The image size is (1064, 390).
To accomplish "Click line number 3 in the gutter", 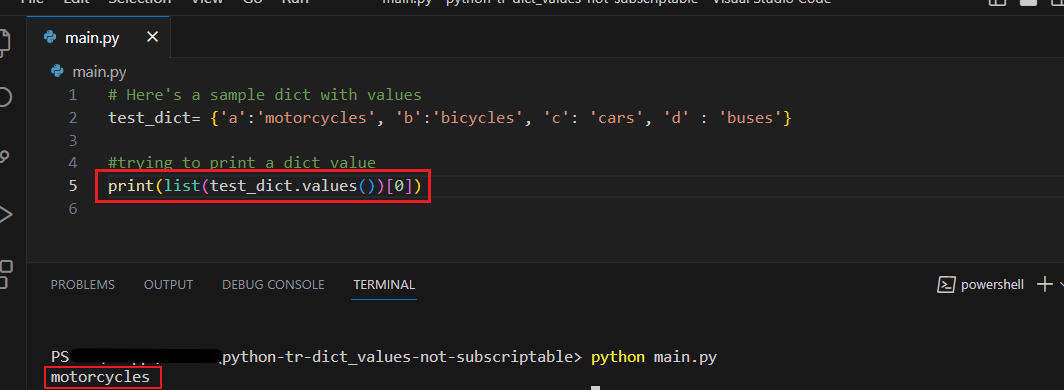I will (73, 140).
